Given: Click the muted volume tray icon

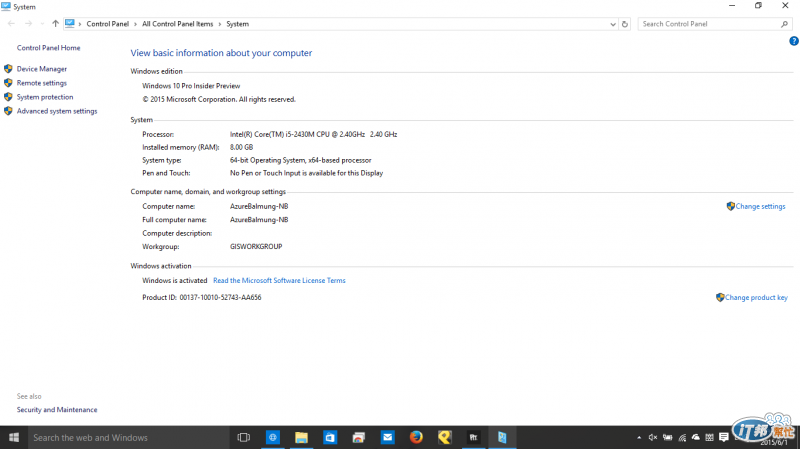Looking at the screenshot, I should pyautogui.click(x=653, y=437).
